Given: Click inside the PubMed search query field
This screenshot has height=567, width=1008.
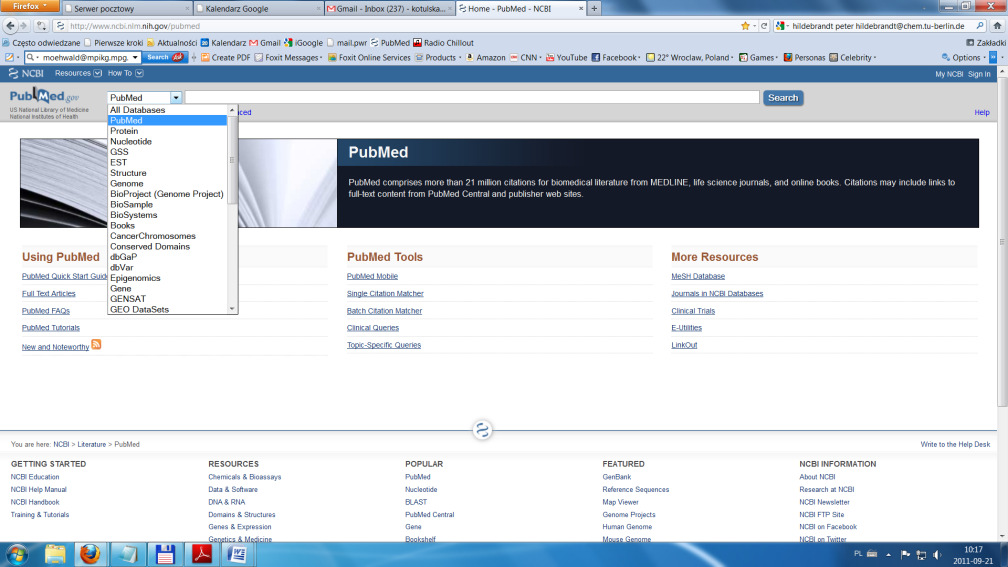Looking at the screenshot, I should click(x=472, y=98).
